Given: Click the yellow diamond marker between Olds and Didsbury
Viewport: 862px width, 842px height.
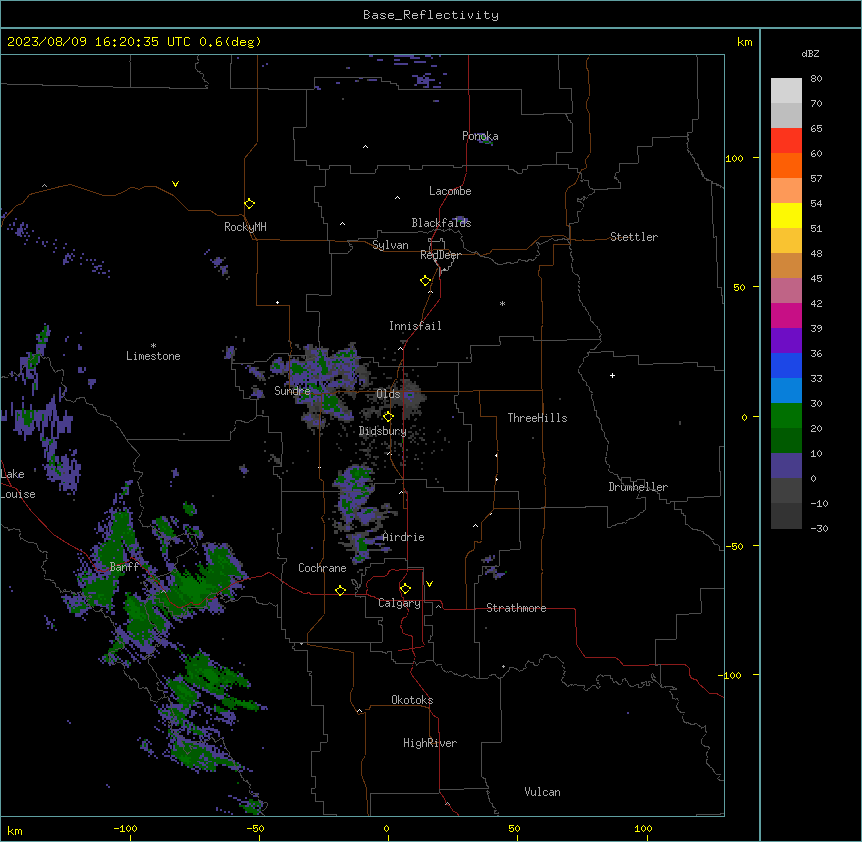Looking at the screenshot, I should [388, 417].
